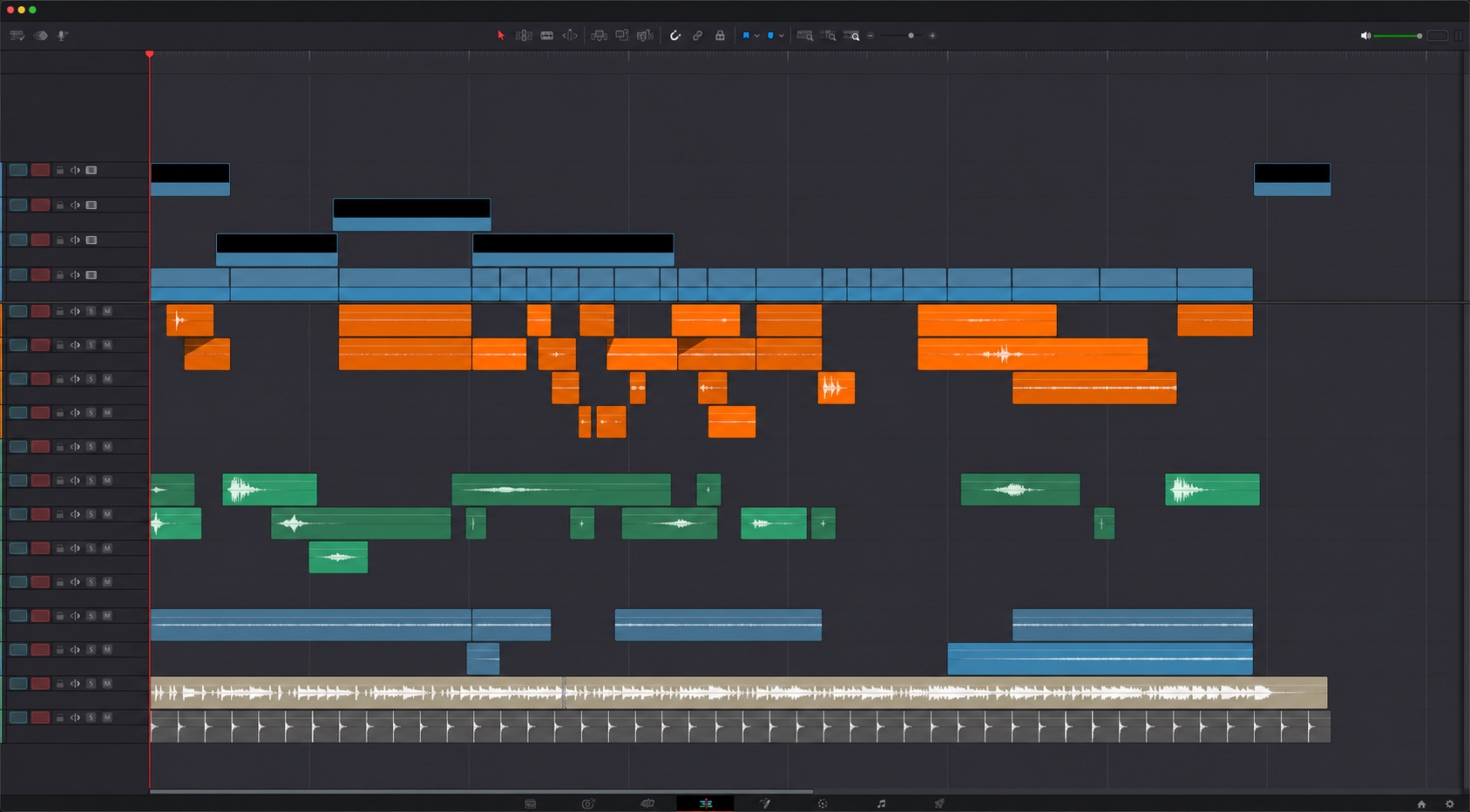Toggle lock on the topmost video track
This screenshot has height=812, width=1470.
point(60,171)
